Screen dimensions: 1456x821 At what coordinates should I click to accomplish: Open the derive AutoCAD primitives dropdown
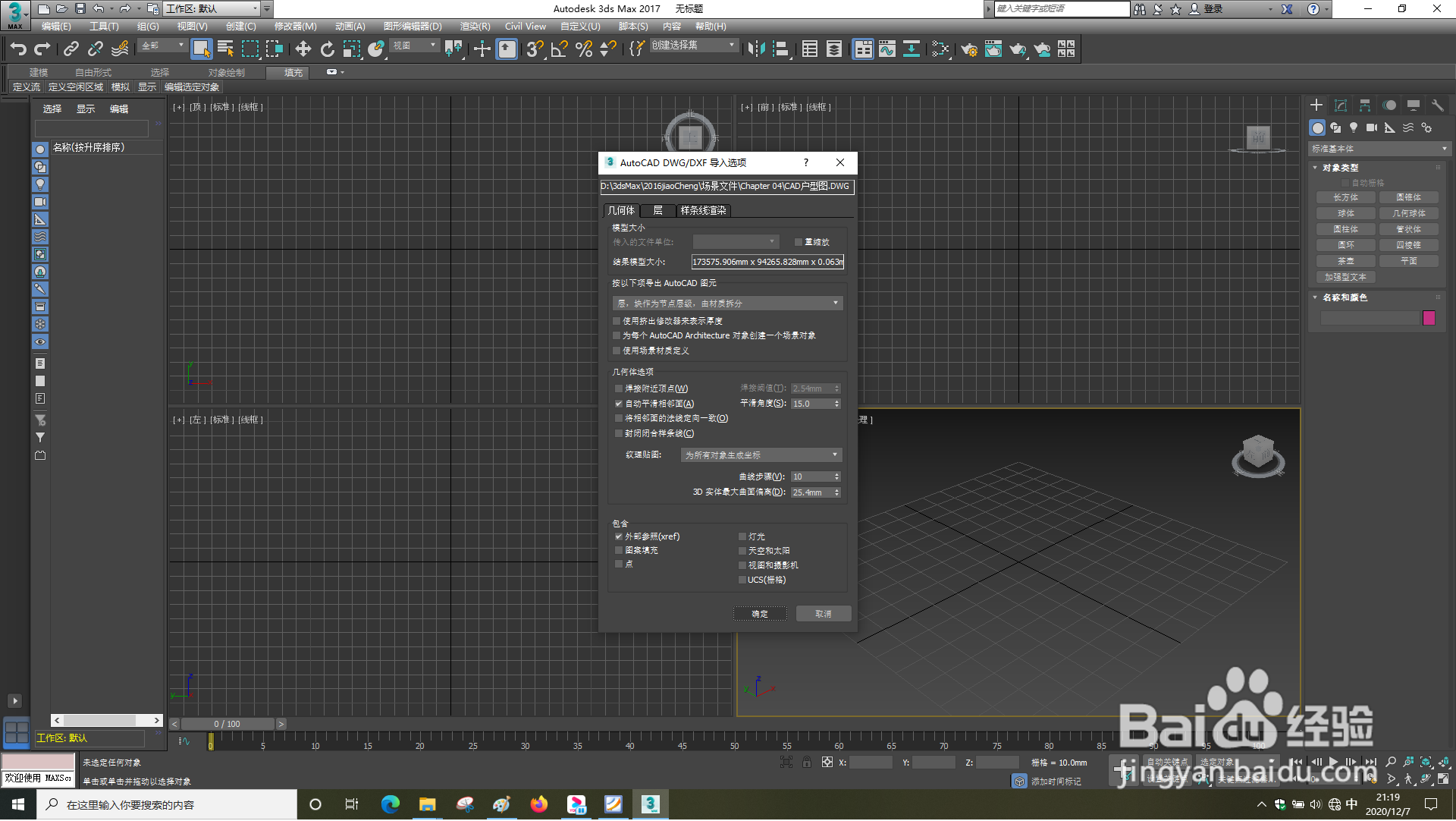click(727, 304)
